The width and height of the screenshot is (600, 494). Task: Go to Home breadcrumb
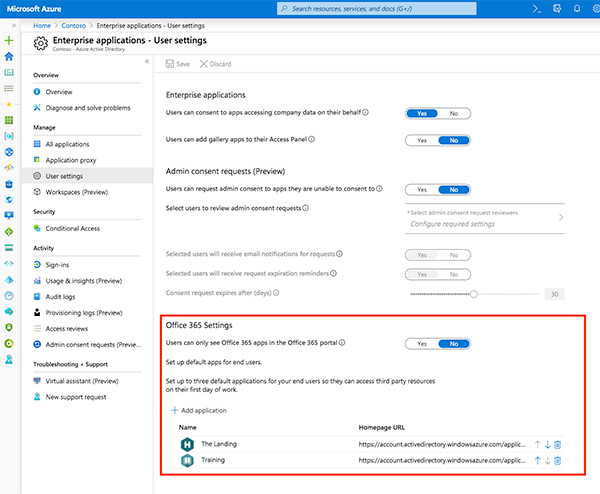[x=42, y=26]
